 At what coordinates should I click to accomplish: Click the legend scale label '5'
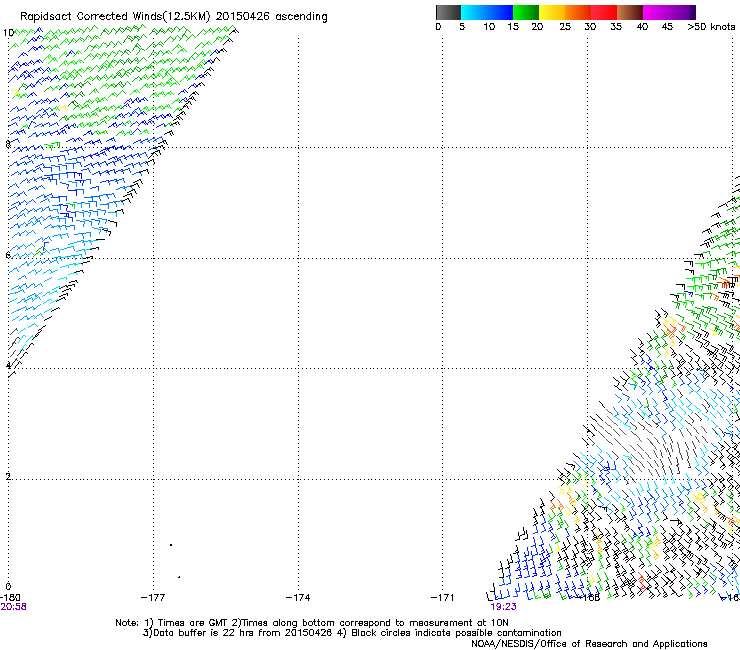tap(462, 27)
